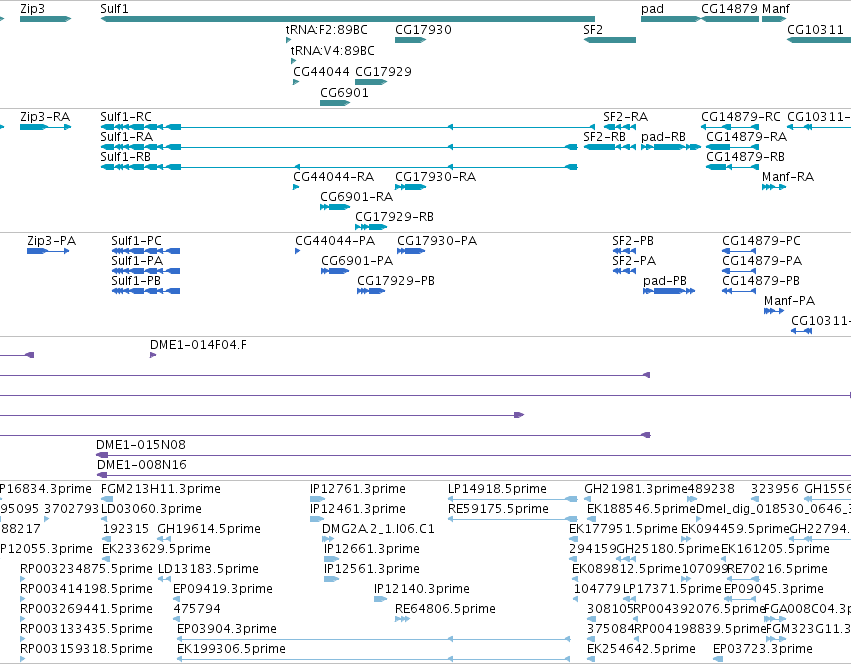This screenshot has width=851, height=664.
Task: Click the CG14879-PC protein label
Action: click(761, 241)
